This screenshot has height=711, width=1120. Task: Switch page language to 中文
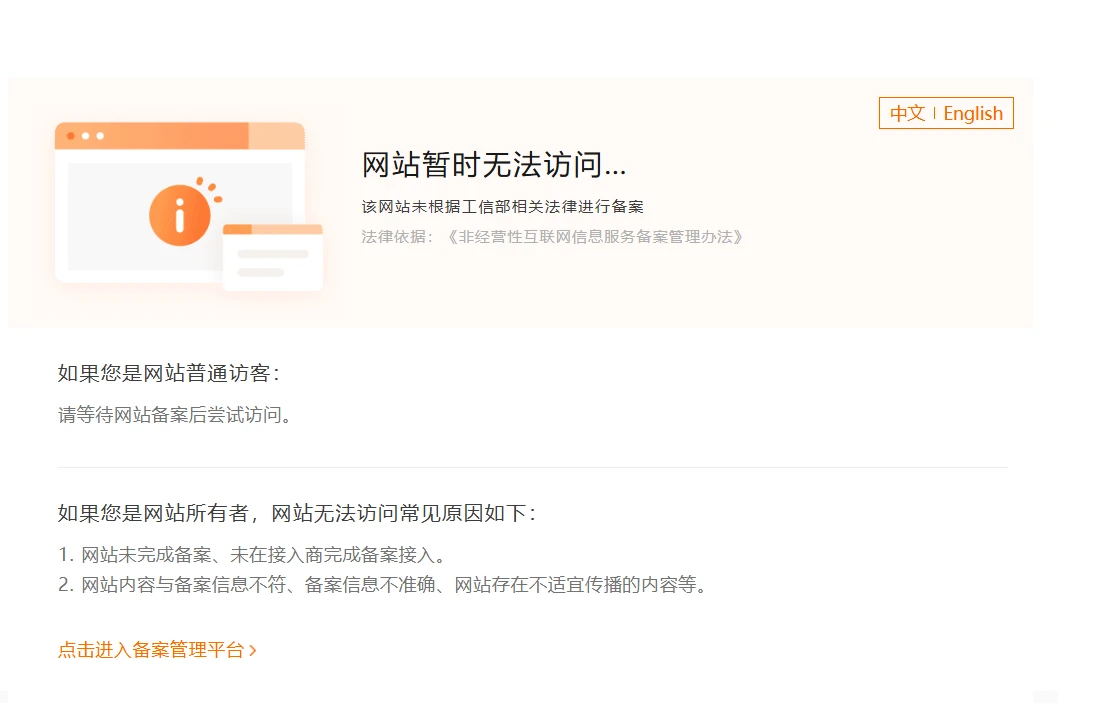tap(907, 114)
